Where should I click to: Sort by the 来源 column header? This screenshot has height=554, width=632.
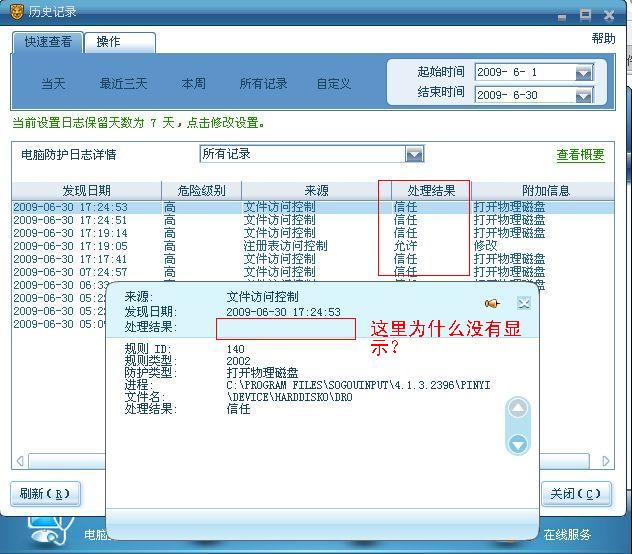(x=316, y=190)
